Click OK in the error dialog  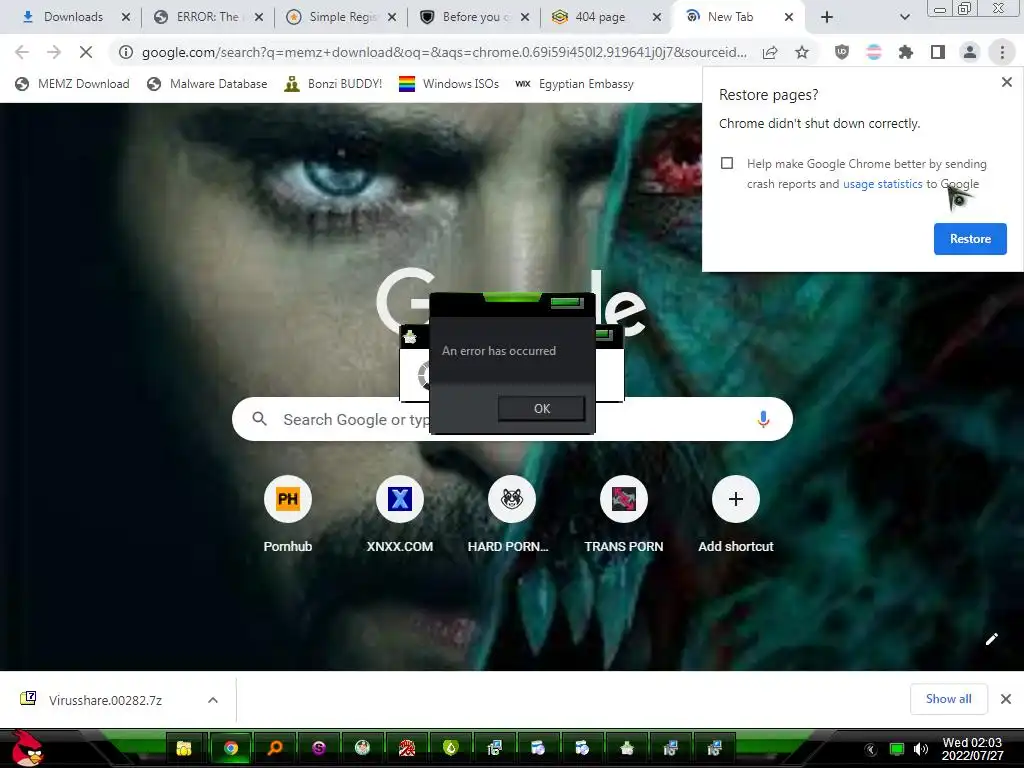click(541, 409)
